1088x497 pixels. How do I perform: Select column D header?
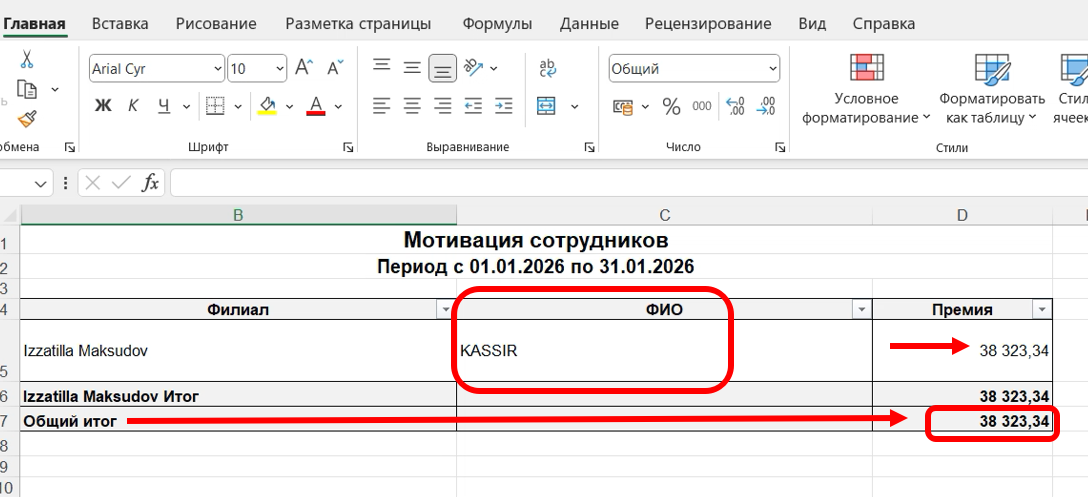point(962,216)
